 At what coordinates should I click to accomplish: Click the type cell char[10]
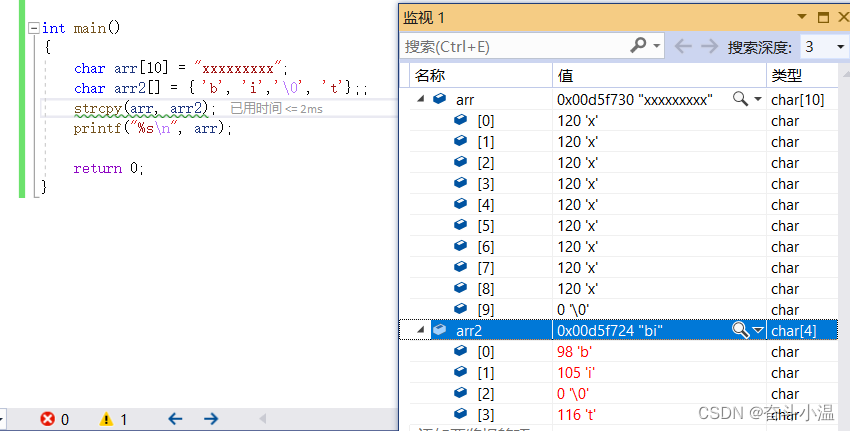pos(797,100)
